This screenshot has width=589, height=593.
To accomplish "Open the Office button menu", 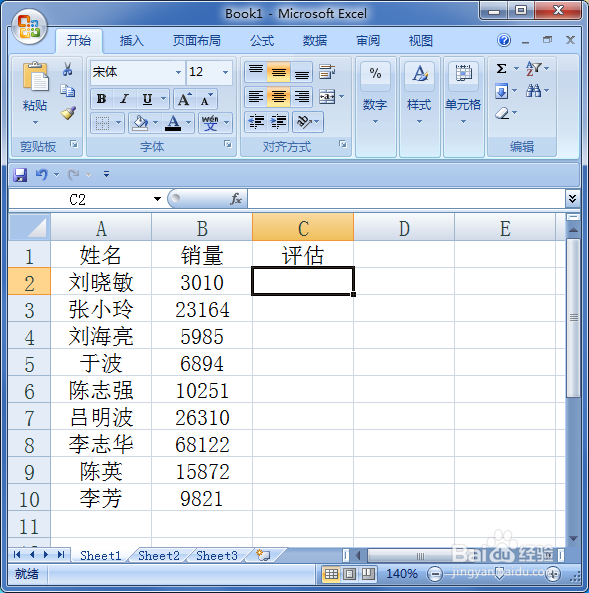I will pyautogui.click(x=29, y=26).
